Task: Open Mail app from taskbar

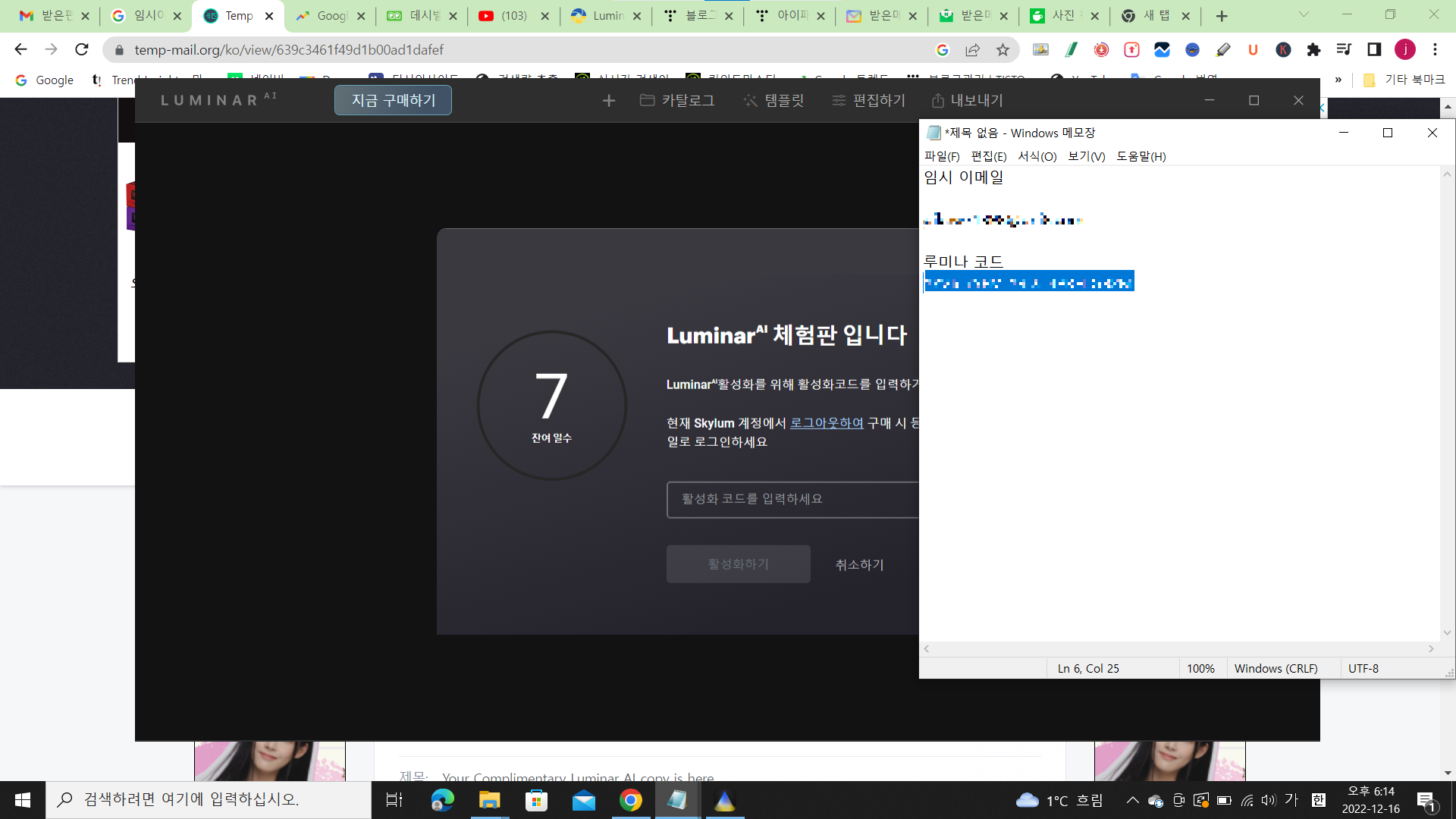Action: click(583, 800)
